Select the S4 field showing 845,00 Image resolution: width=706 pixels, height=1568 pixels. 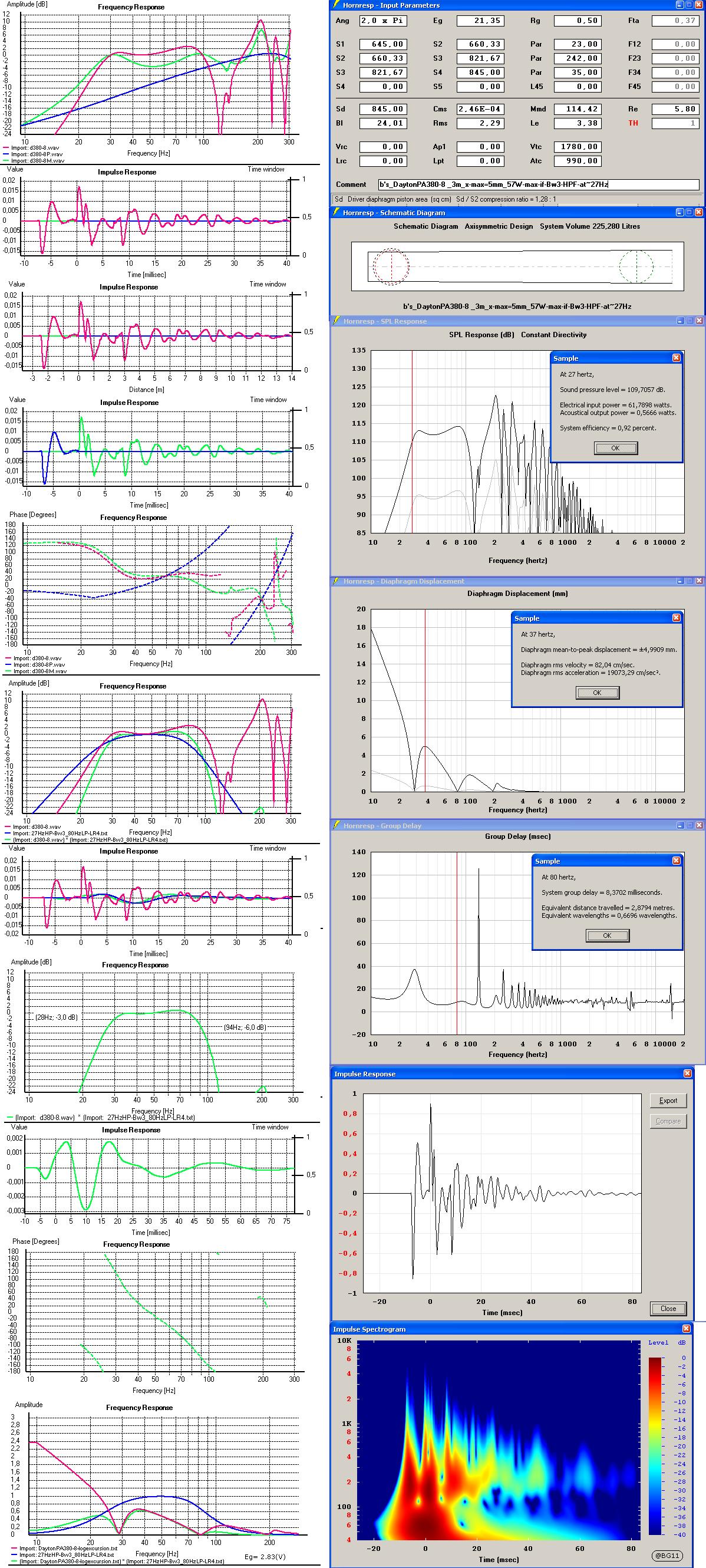pyautogui.click(x=480, y=73)
